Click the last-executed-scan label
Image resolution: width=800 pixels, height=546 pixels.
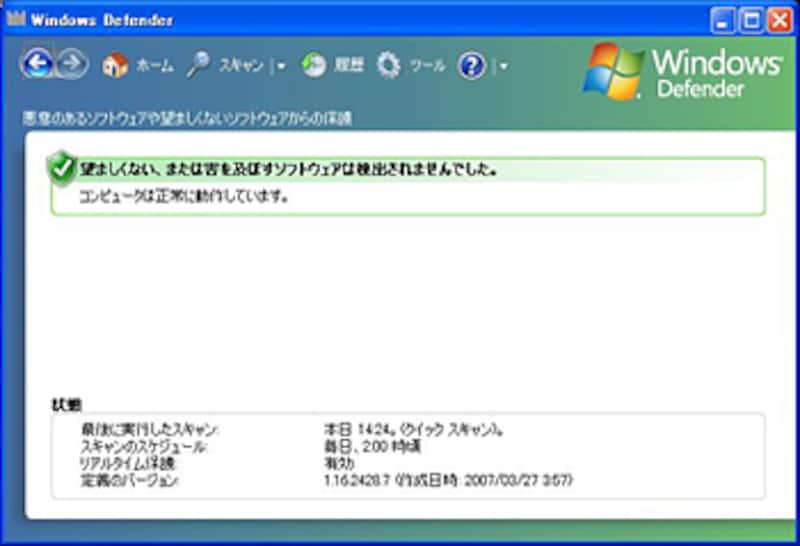point(149,430)
